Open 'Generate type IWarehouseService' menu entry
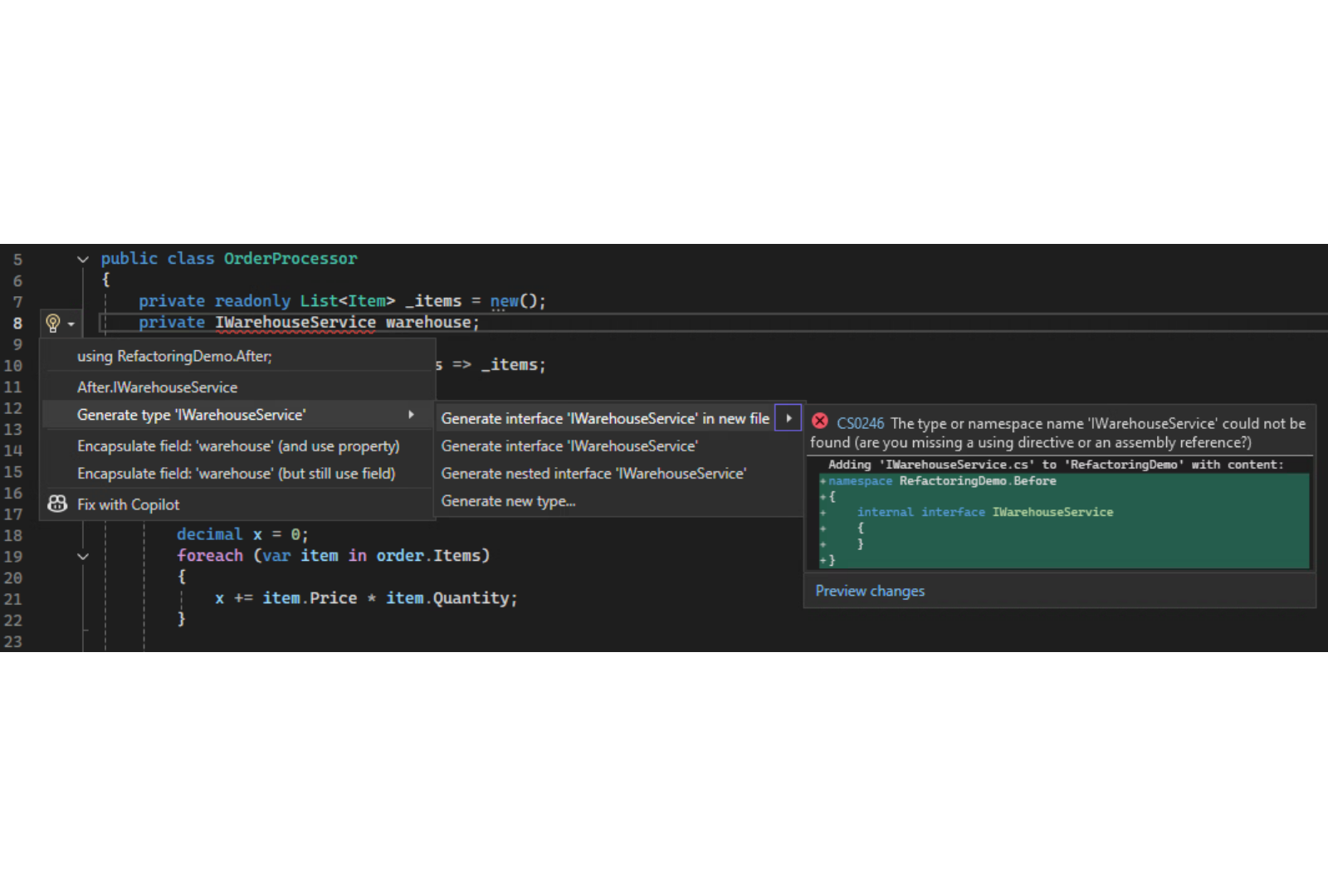 pyautogui.click(x=191, y=415)
